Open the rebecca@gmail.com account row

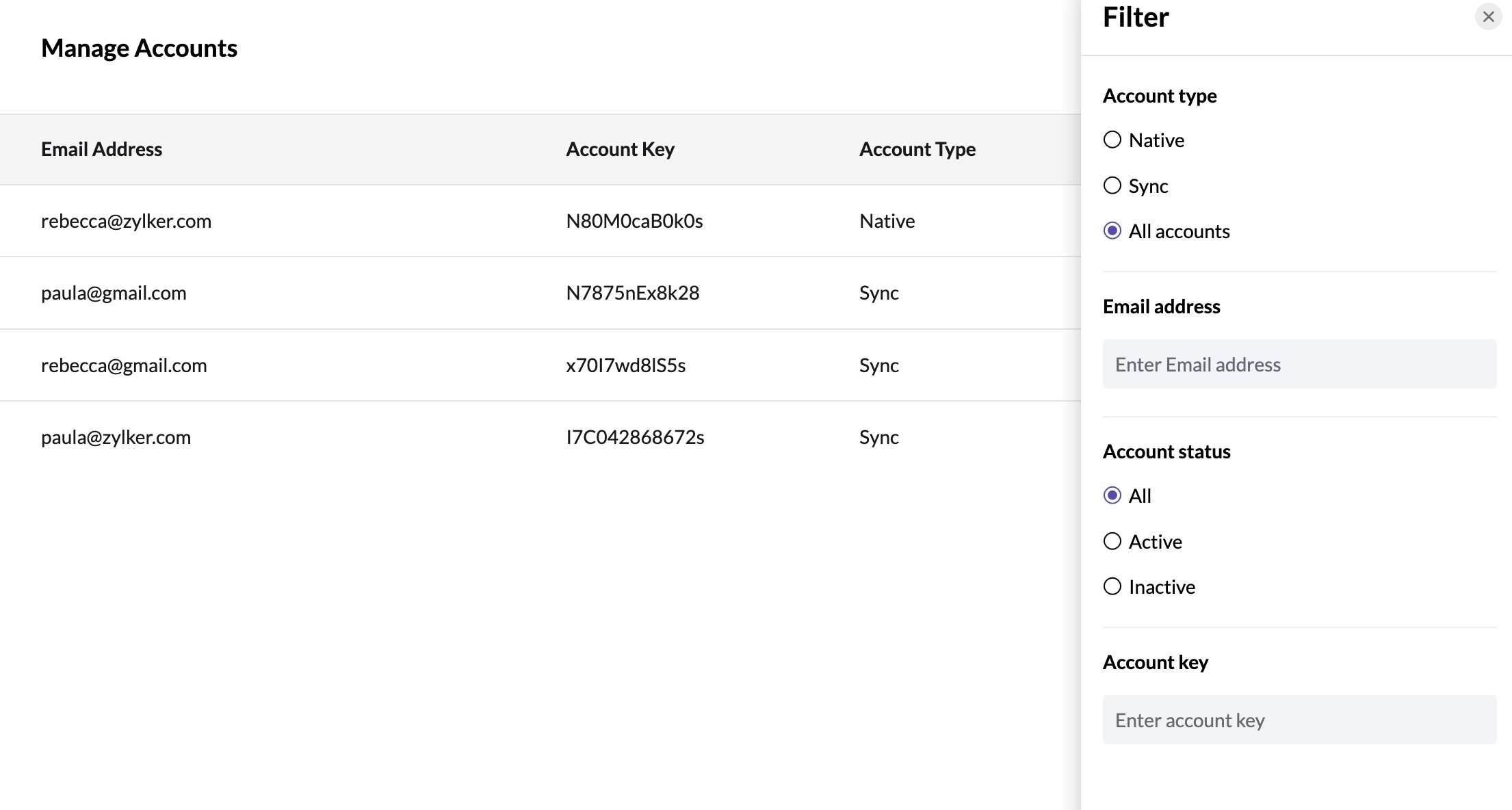124,365
